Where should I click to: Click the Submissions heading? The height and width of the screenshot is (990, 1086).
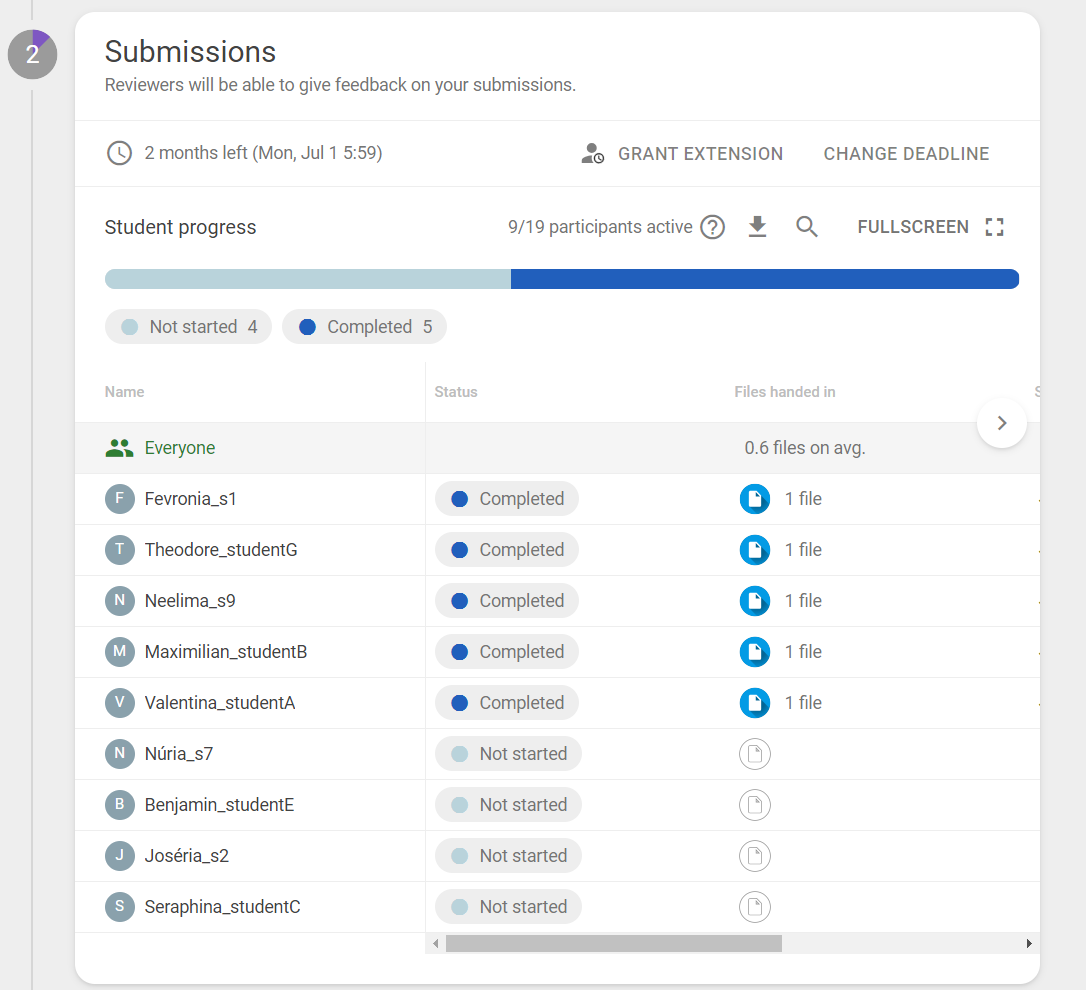[x=190, y=52]
